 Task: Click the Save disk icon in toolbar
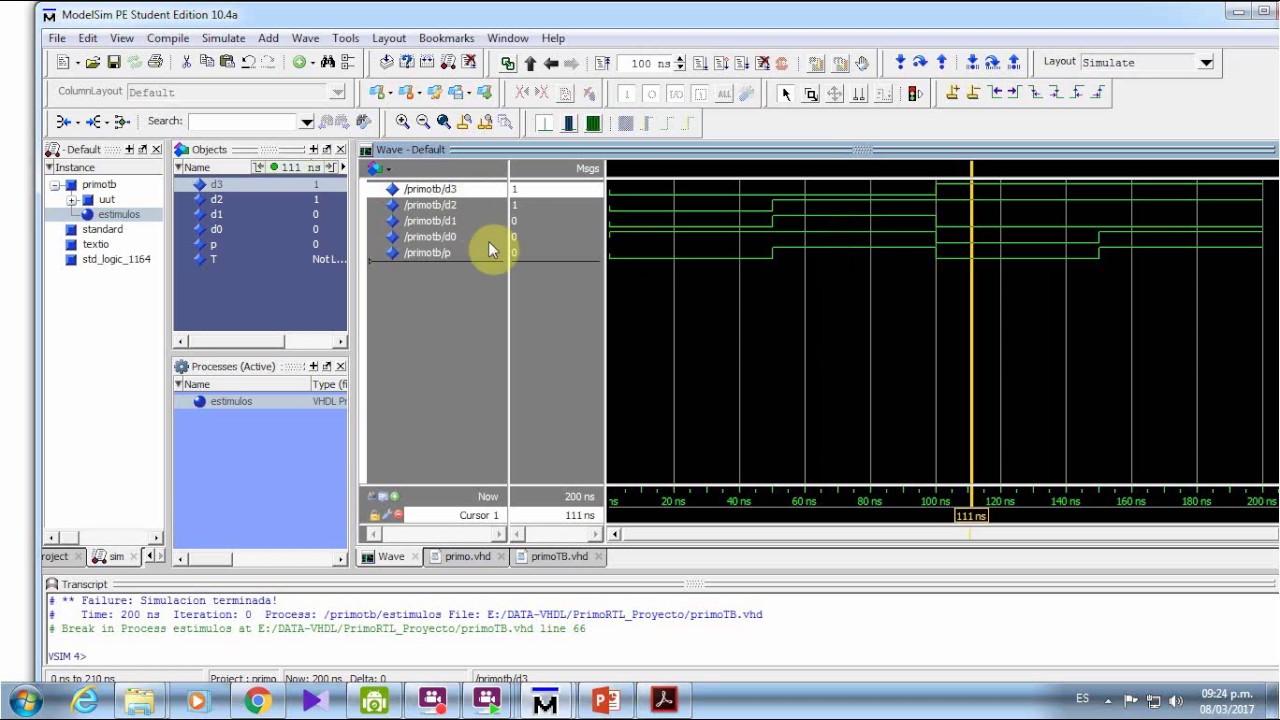click(x=114, y=63)
